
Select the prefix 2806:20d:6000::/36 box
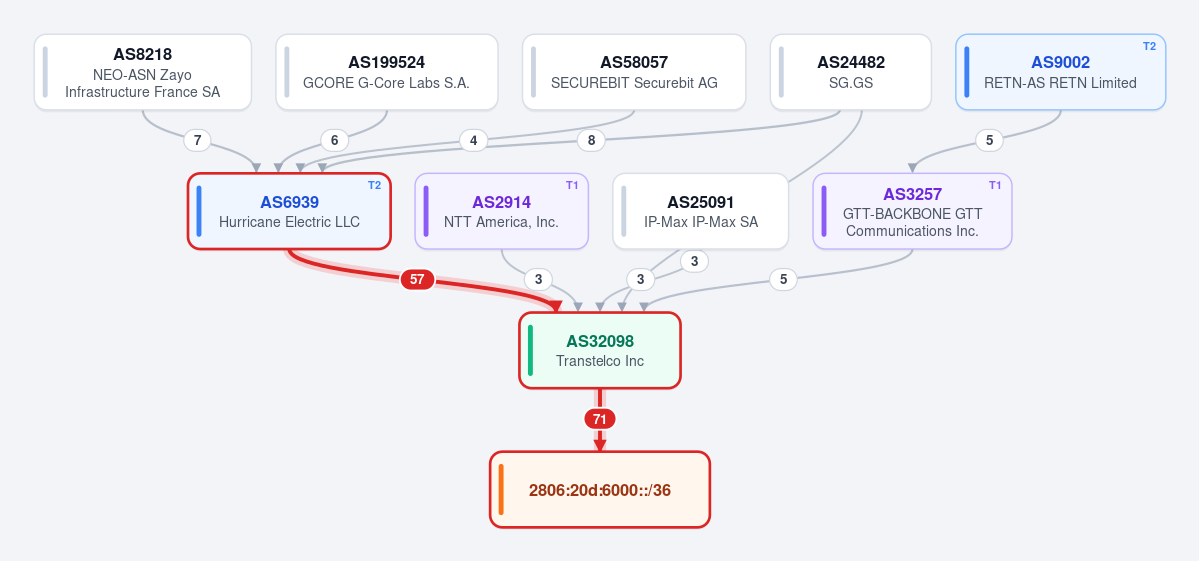600,489
